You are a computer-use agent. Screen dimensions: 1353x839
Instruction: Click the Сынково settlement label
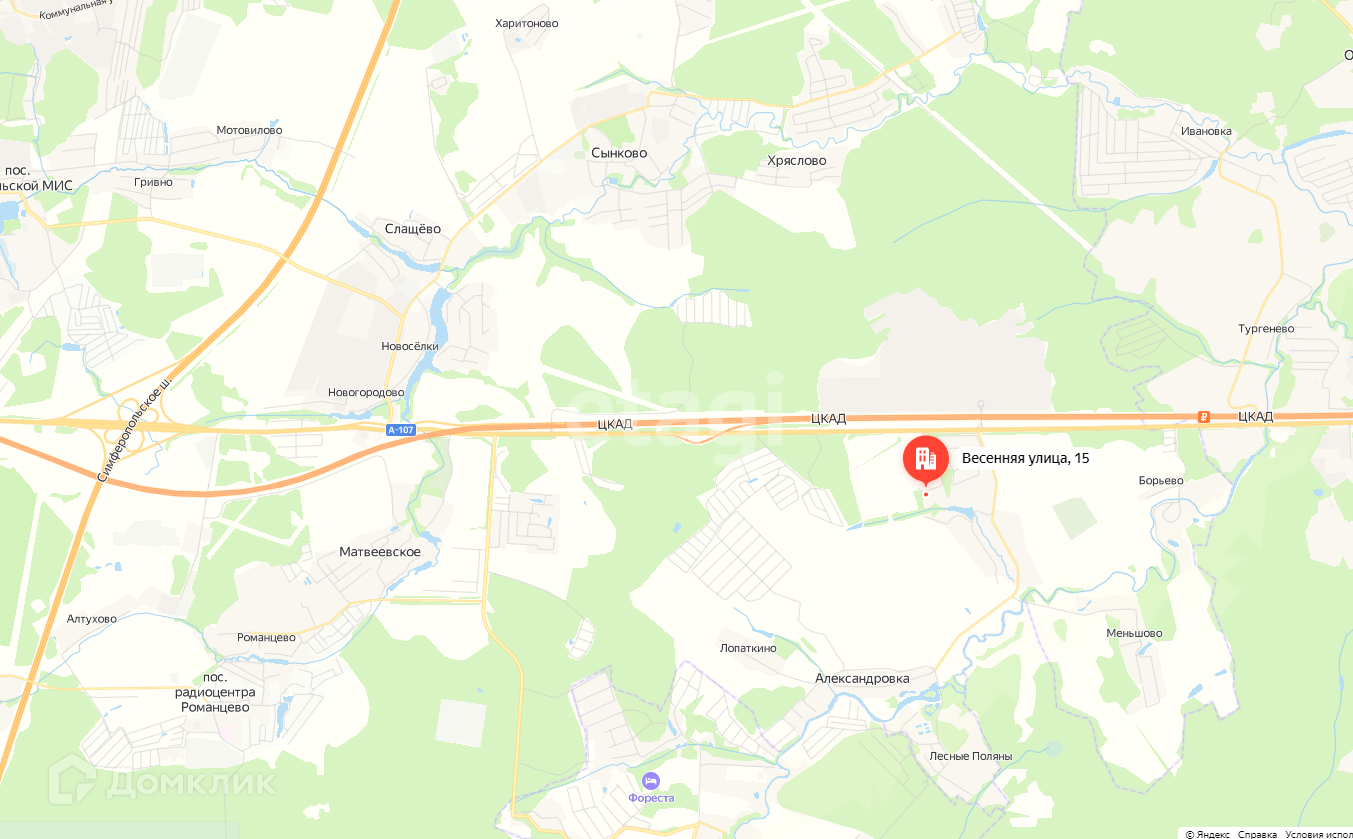pos(619,153)
